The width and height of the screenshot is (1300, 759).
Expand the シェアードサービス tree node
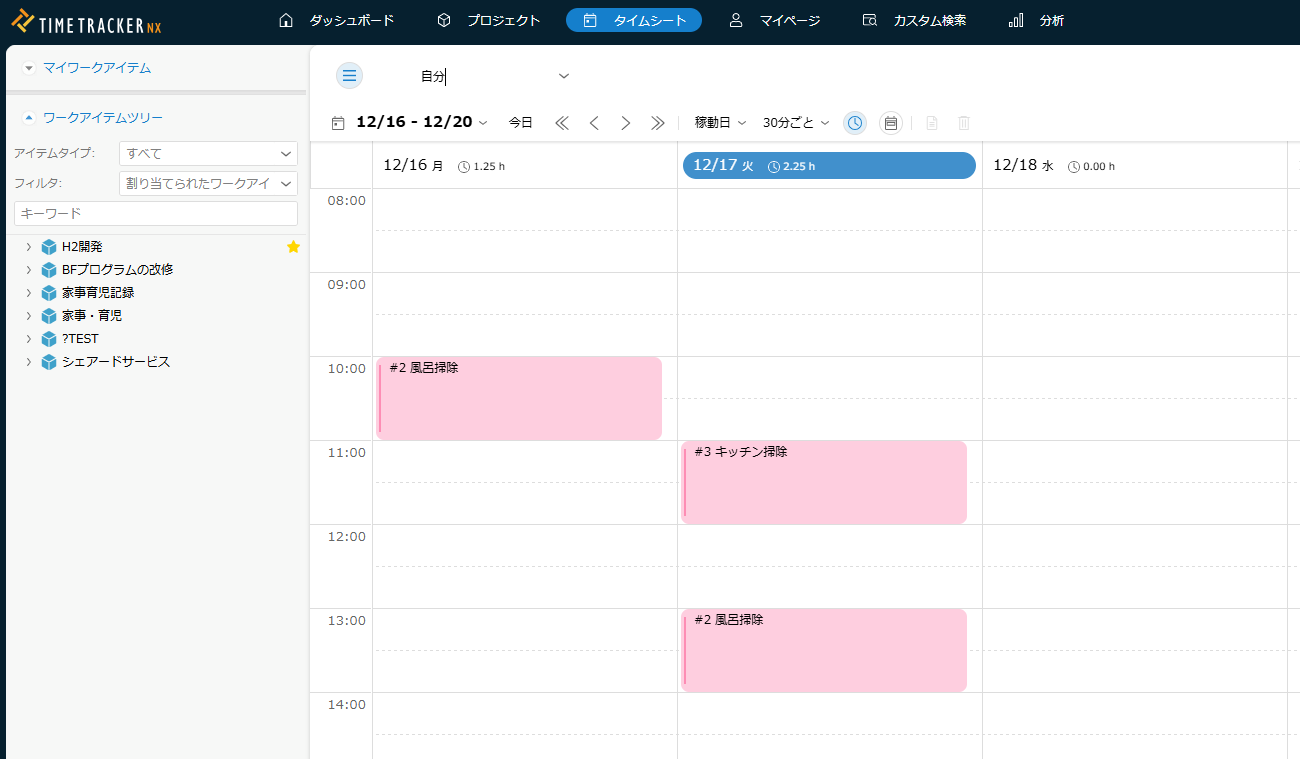coord(29,362)
